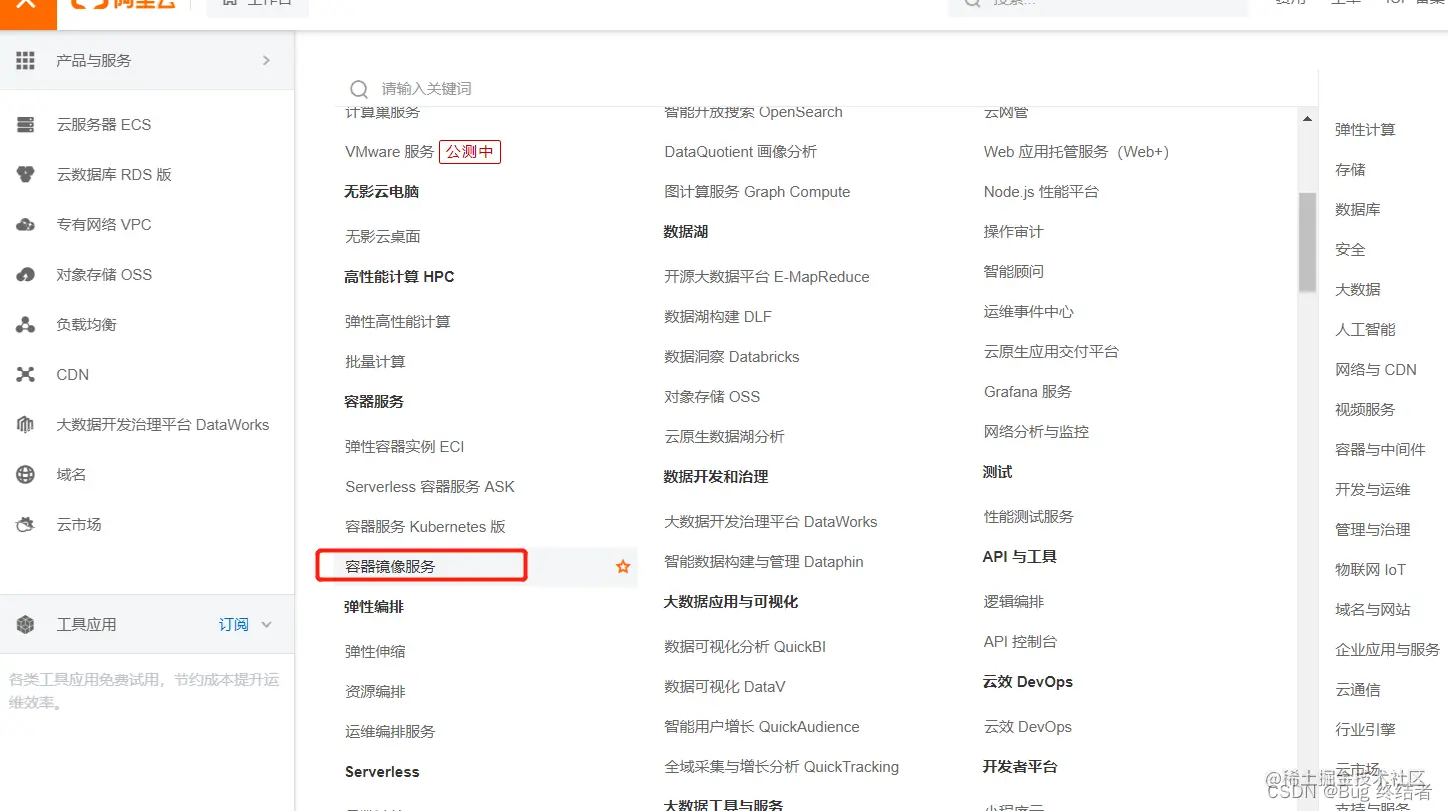1448x811 pixels.
Task: Open 全域采集与增长分析 QuickTracking
Action: coord(782,767)
